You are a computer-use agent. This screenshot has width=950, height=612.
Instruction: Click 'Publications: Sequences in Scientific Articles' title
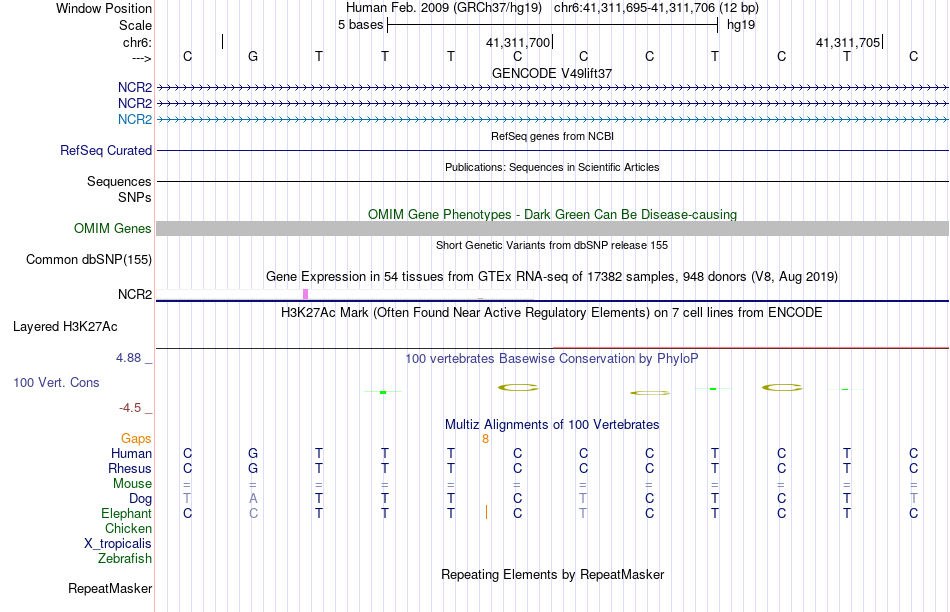(x=552, y=167)
